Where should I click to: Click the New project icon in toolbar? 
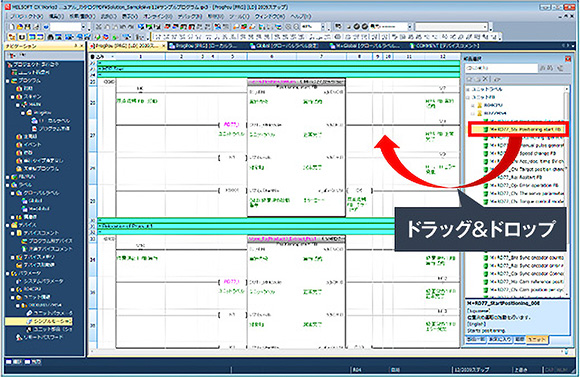tap(11, 27)
